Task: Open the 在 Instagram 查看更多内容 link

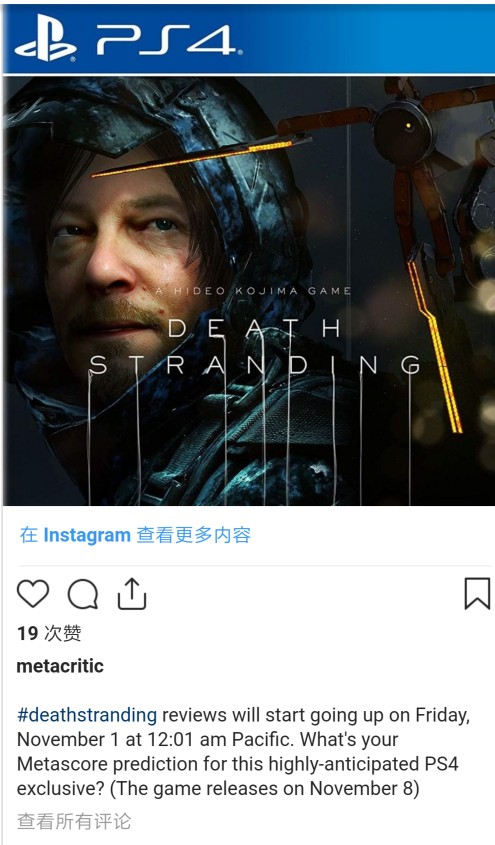Action: [135, 535]
